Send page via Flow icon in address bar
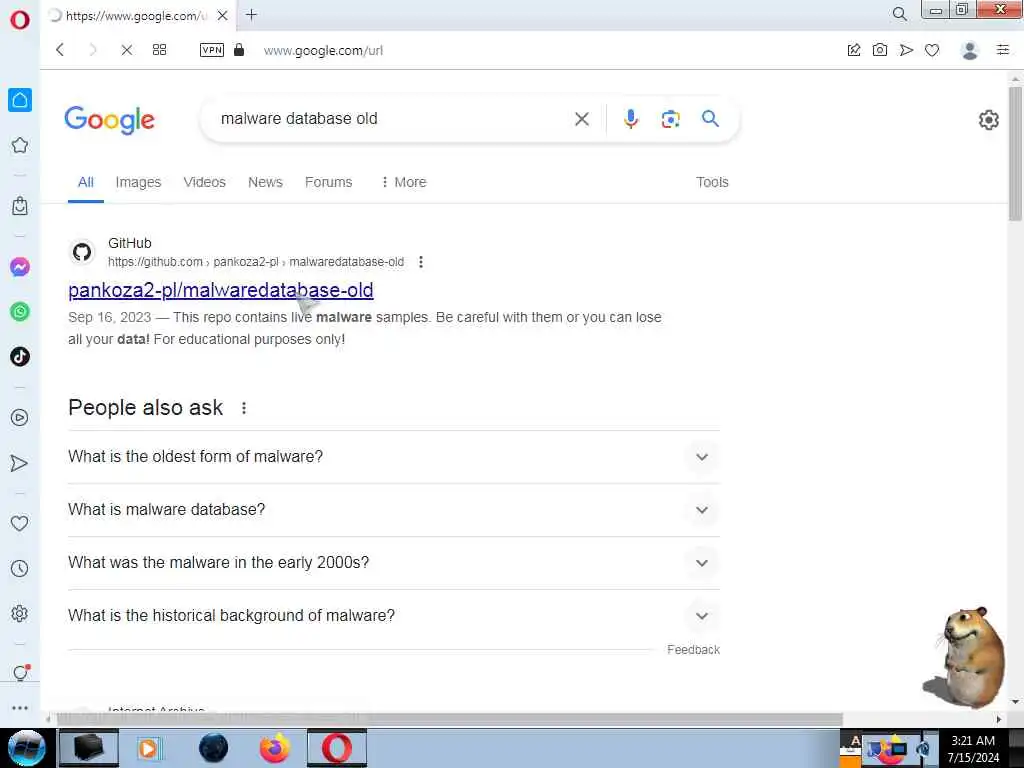 pos(906,50)
